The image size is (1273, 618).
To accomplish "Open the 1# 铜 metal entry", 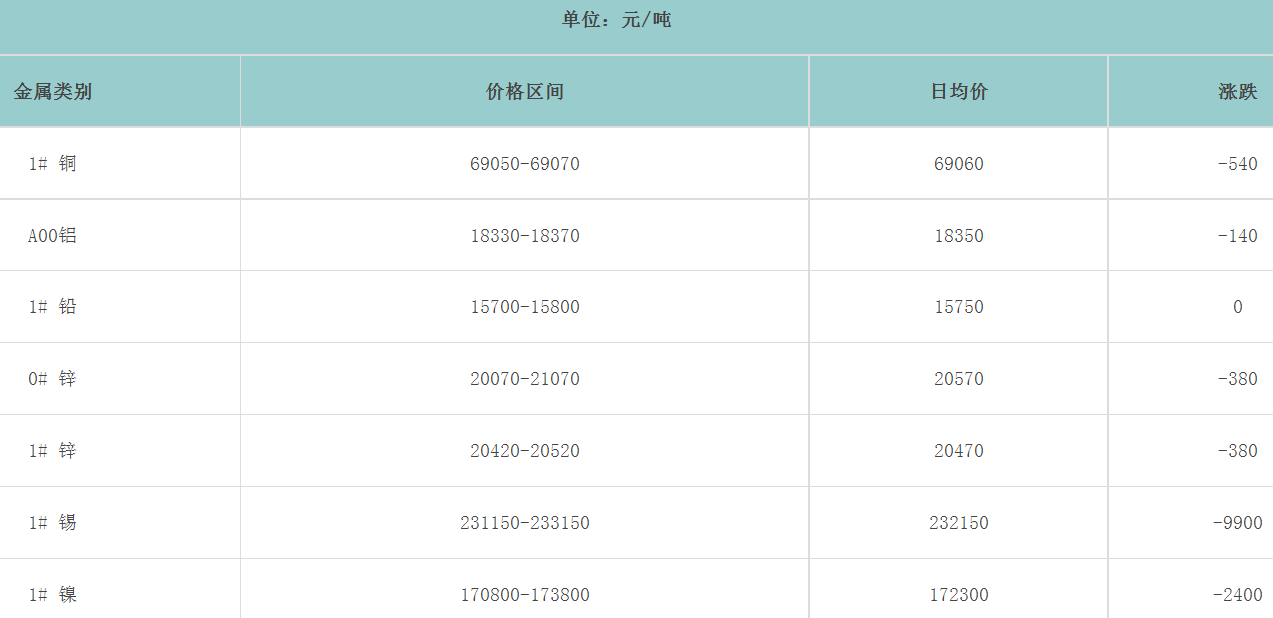I will (52, 164).
